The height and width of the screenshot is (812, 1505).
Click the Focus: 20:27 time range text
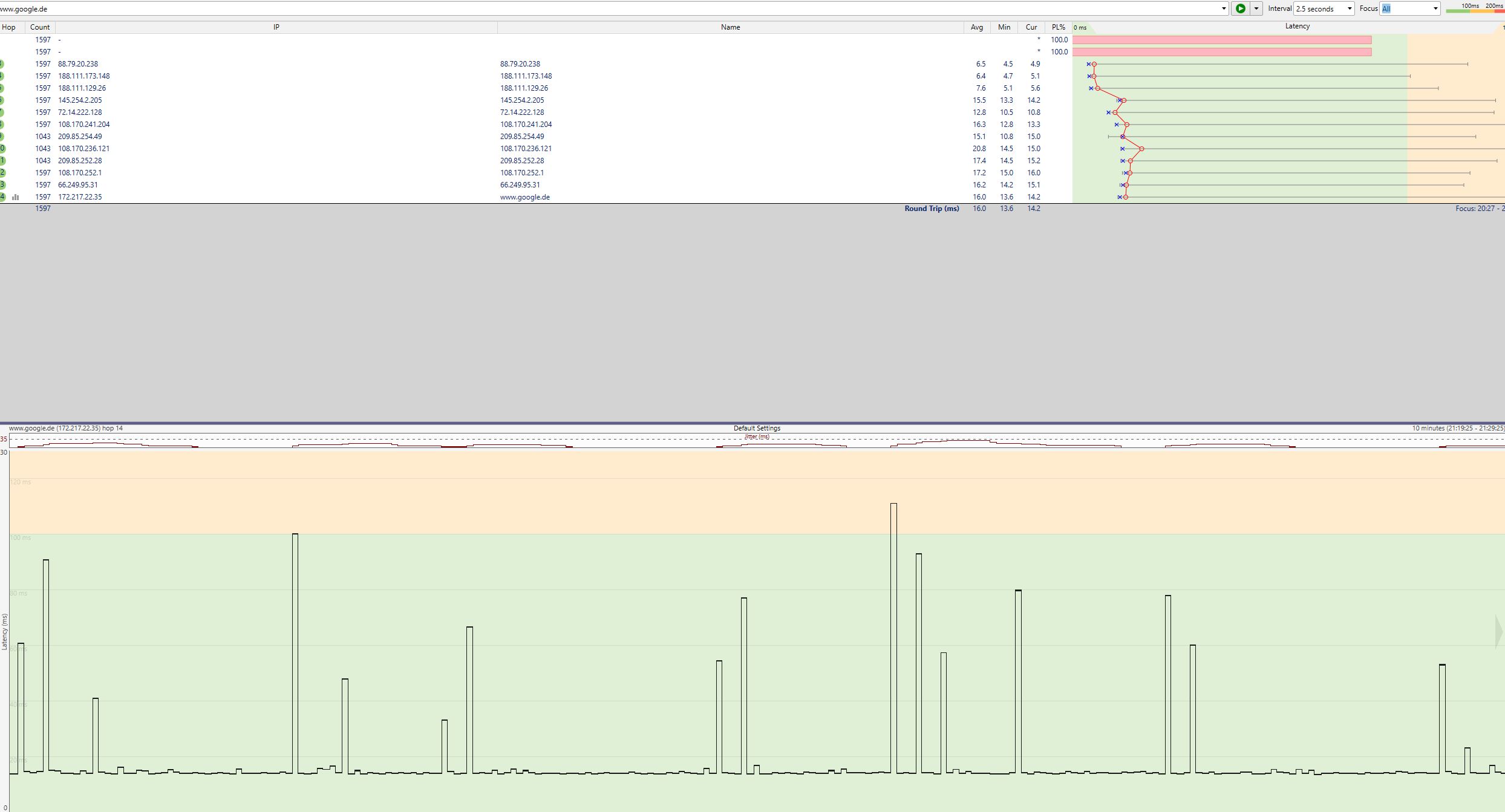pyautogui.click(x=1480, y=209)
